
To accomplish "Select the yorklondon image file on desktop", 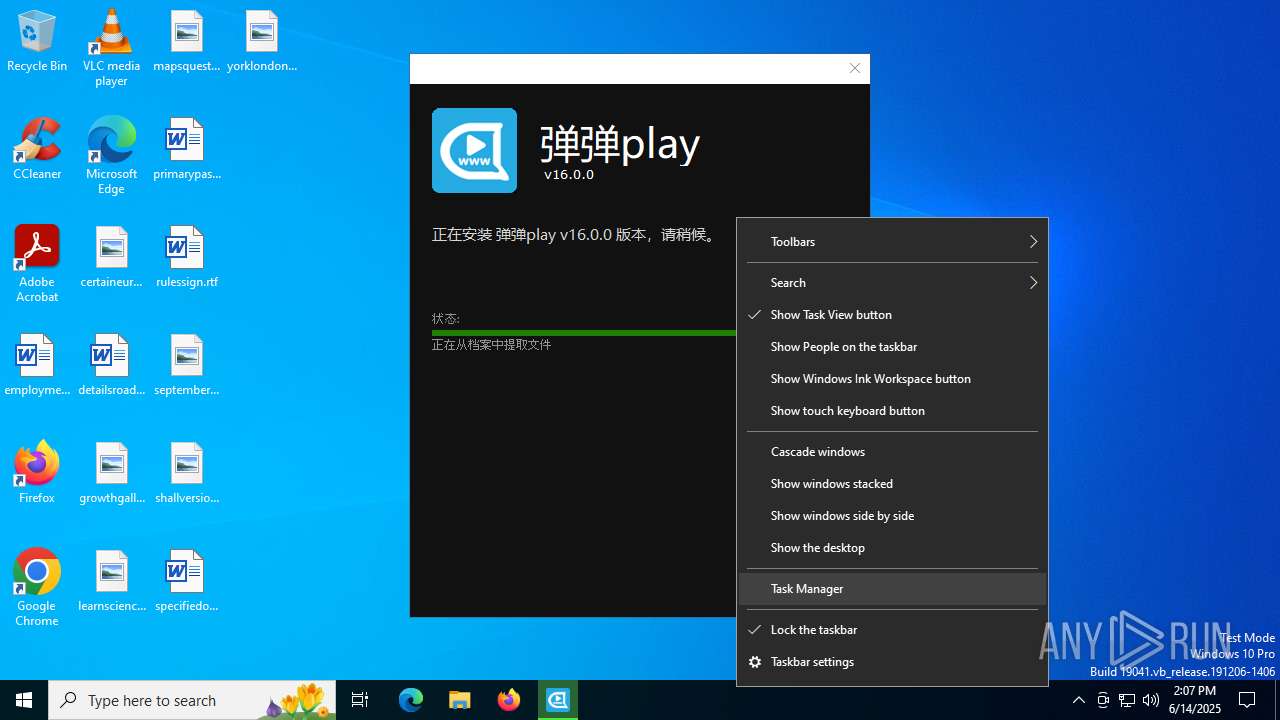I will click(x=262, y=42).
